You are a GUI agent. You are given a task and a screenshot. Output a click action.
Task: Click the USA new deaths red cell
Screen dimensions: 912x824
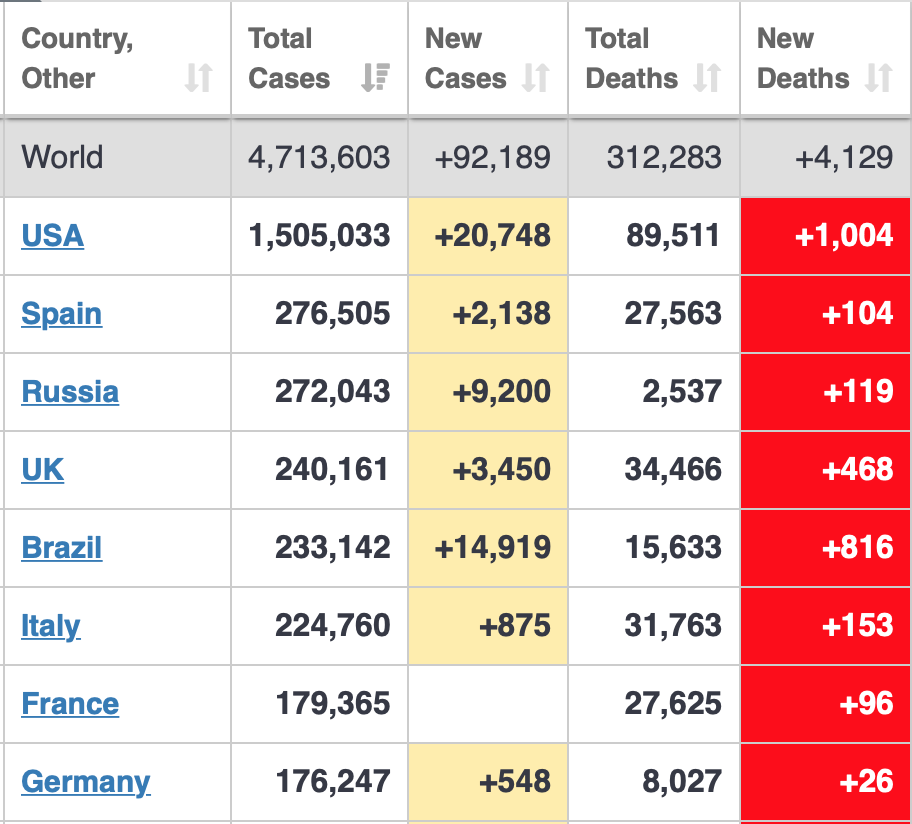tap(826, 236)
